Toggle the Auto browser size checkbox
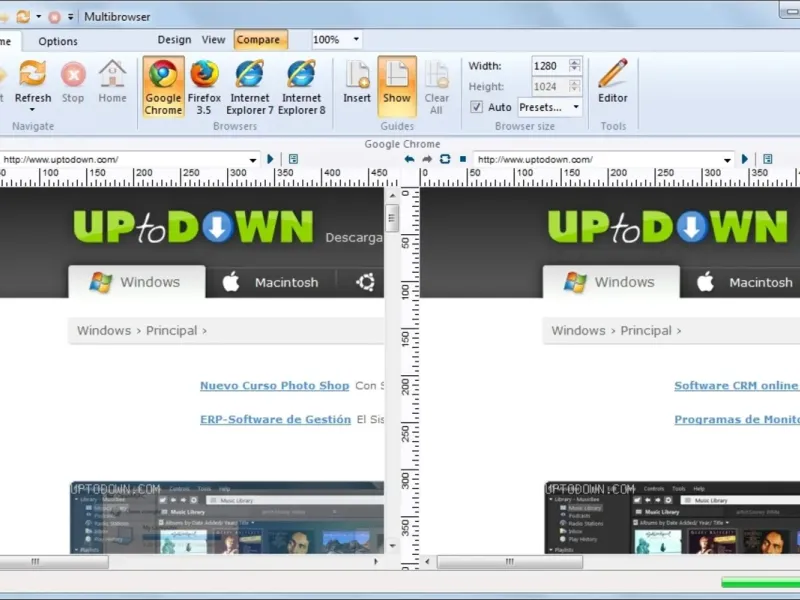Screen dimensions: 800x600 click(x=476, y=107)
